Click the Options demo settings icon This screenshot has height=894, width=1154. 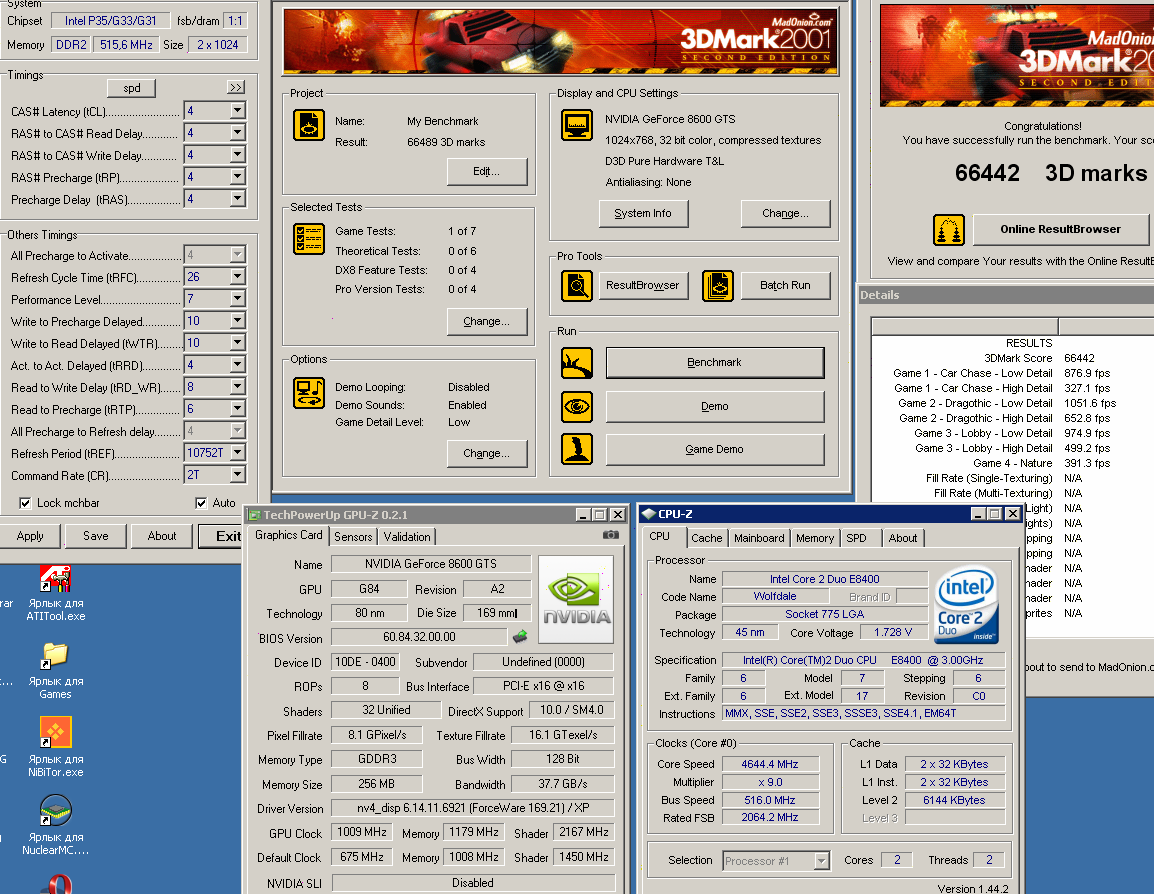pos(309,393)
